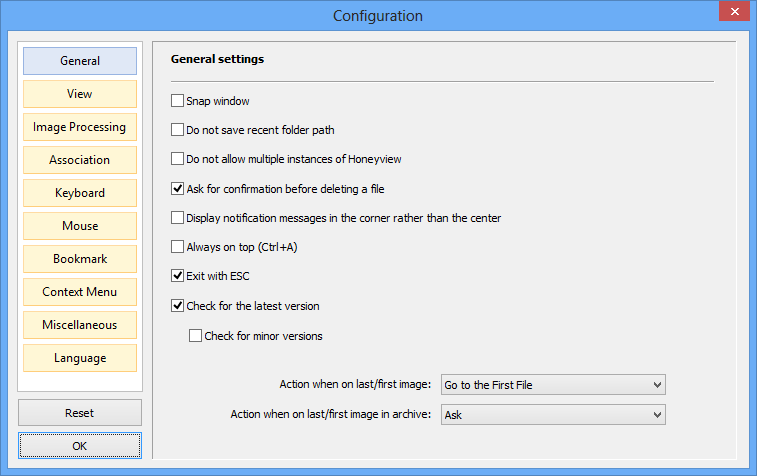
Task: Confirm settings with the OK button
Action: coord(80,446)
